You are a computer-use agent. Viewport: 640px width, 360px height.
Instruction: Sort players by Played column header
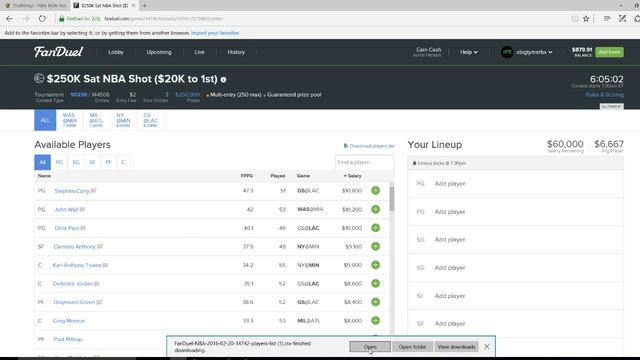(278, 176)
